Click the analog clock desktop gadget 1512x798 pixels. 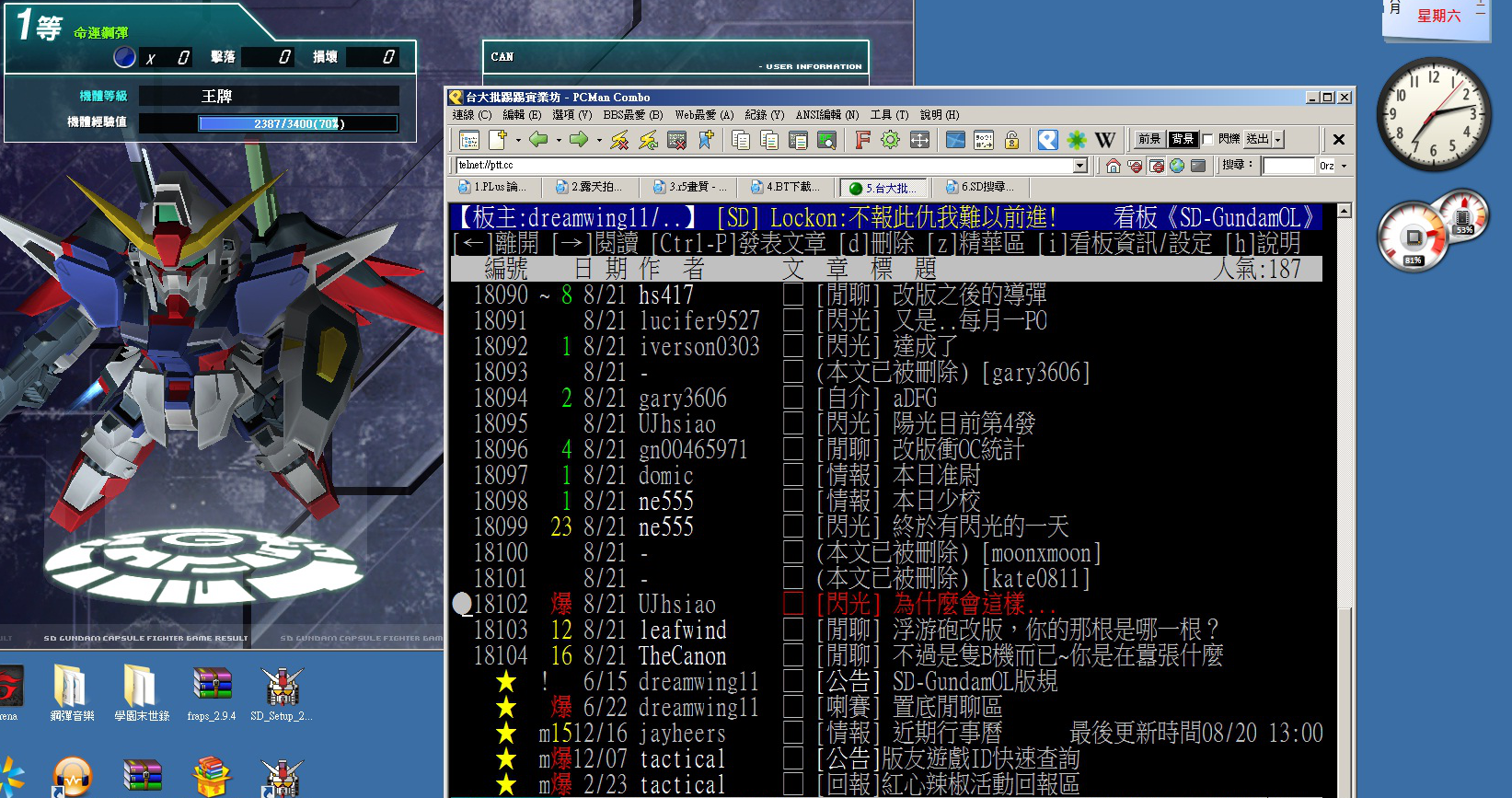click(x=1433, y=114)
